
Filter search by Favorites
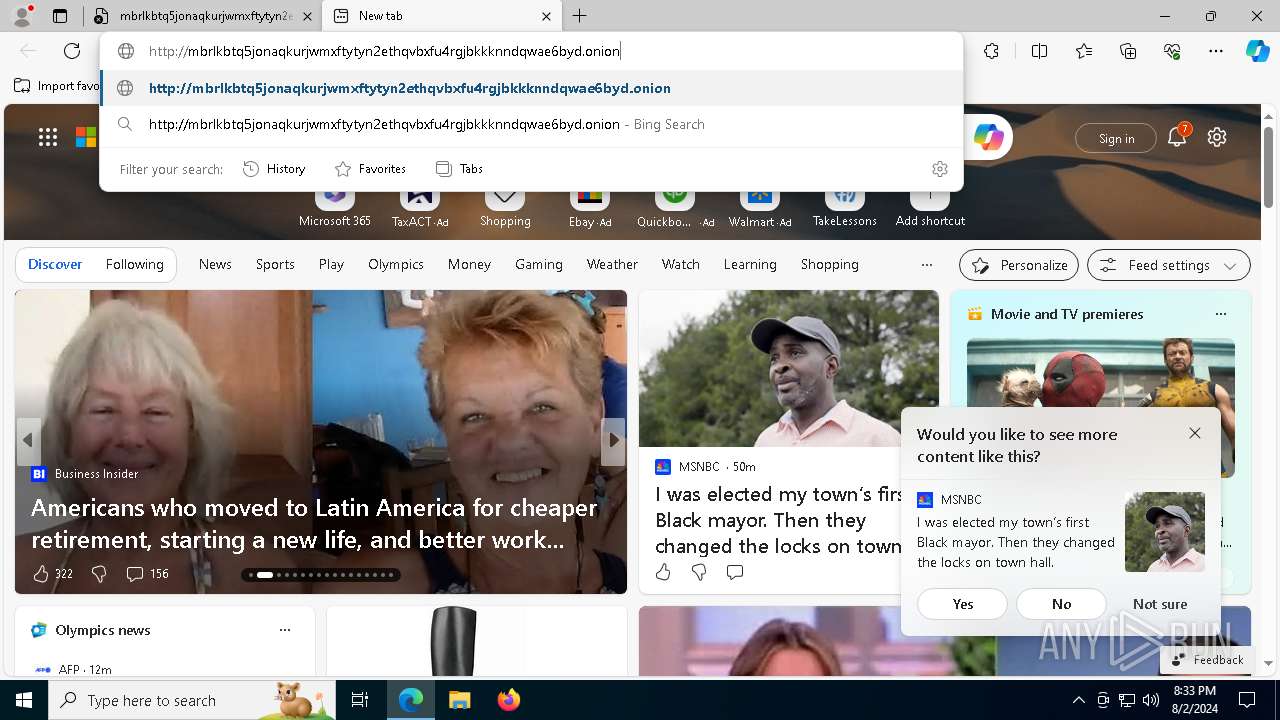click(x=370, y=169)
